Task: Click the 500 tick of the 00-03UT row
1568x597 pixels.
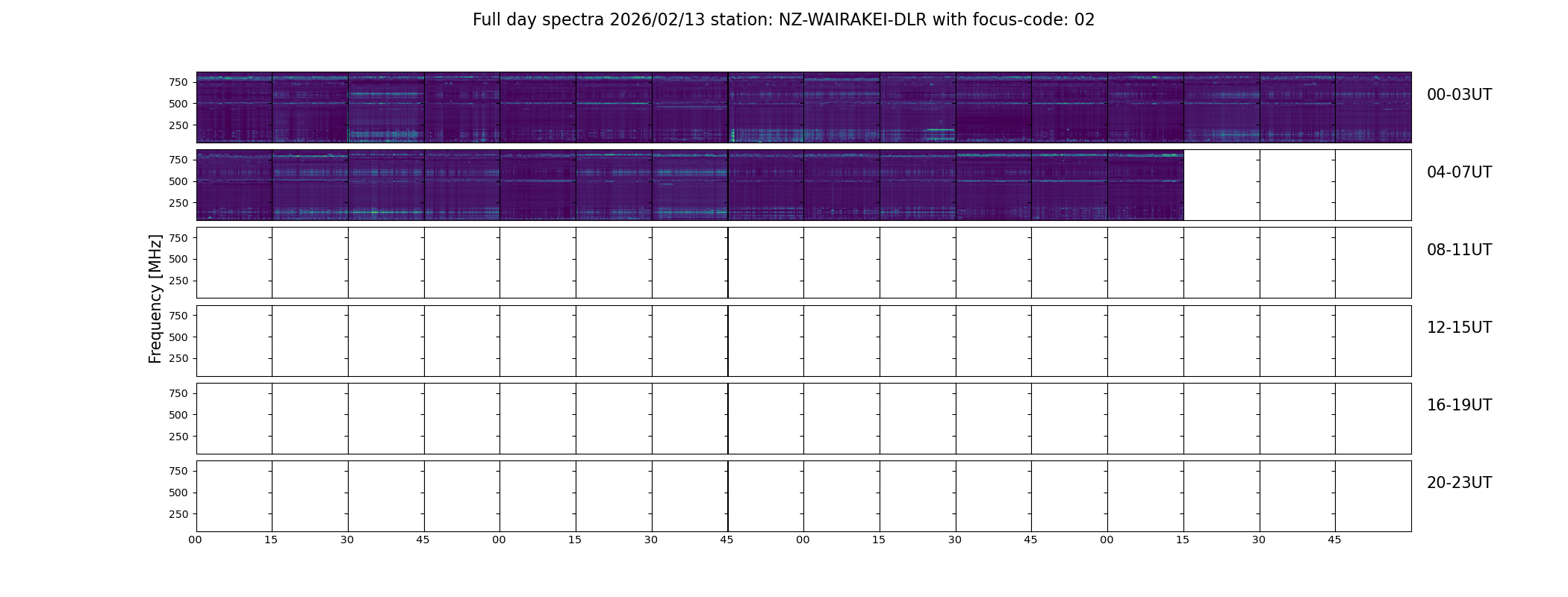Action: (x=178, y=104)
